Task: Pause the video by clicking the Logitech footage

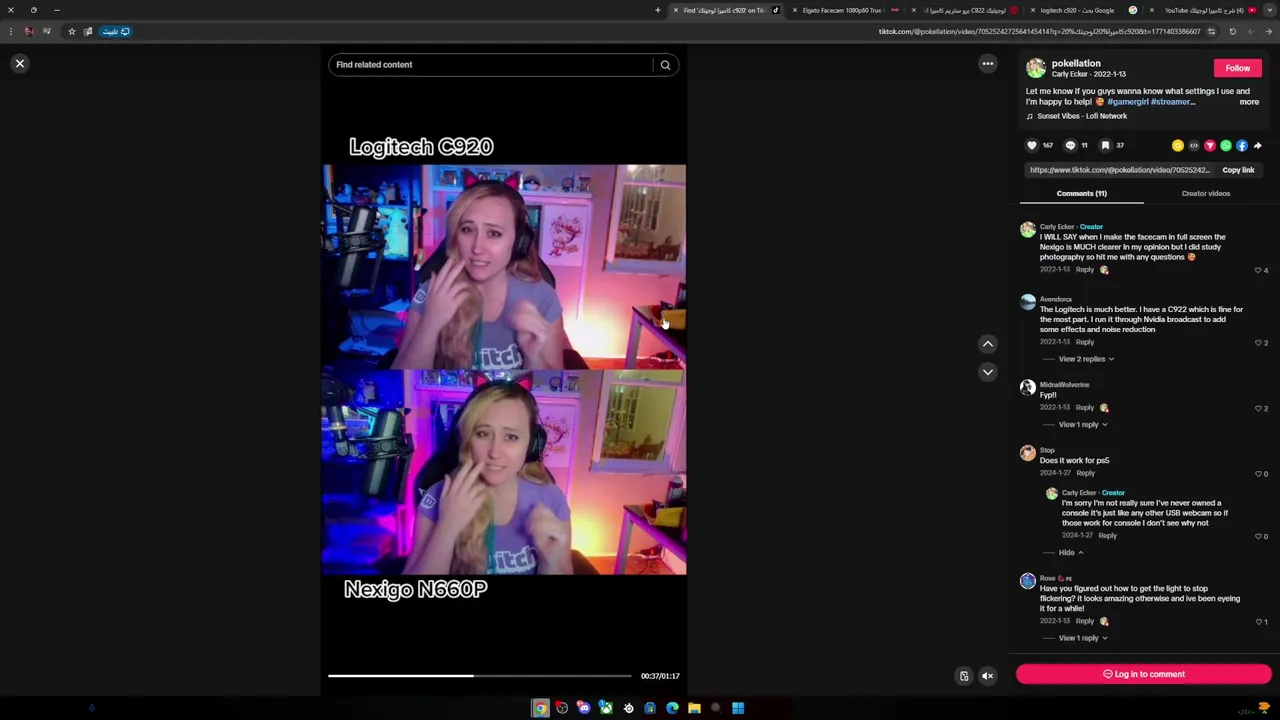Action: [504, 268]
